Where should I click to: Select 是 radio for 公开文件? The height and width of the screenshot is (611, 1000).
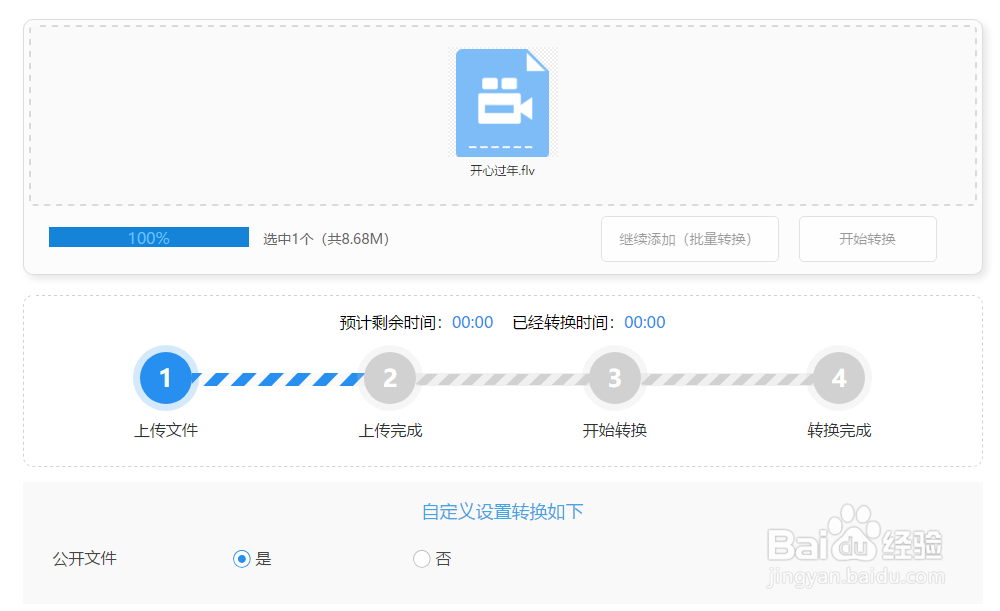pos(241,559)
